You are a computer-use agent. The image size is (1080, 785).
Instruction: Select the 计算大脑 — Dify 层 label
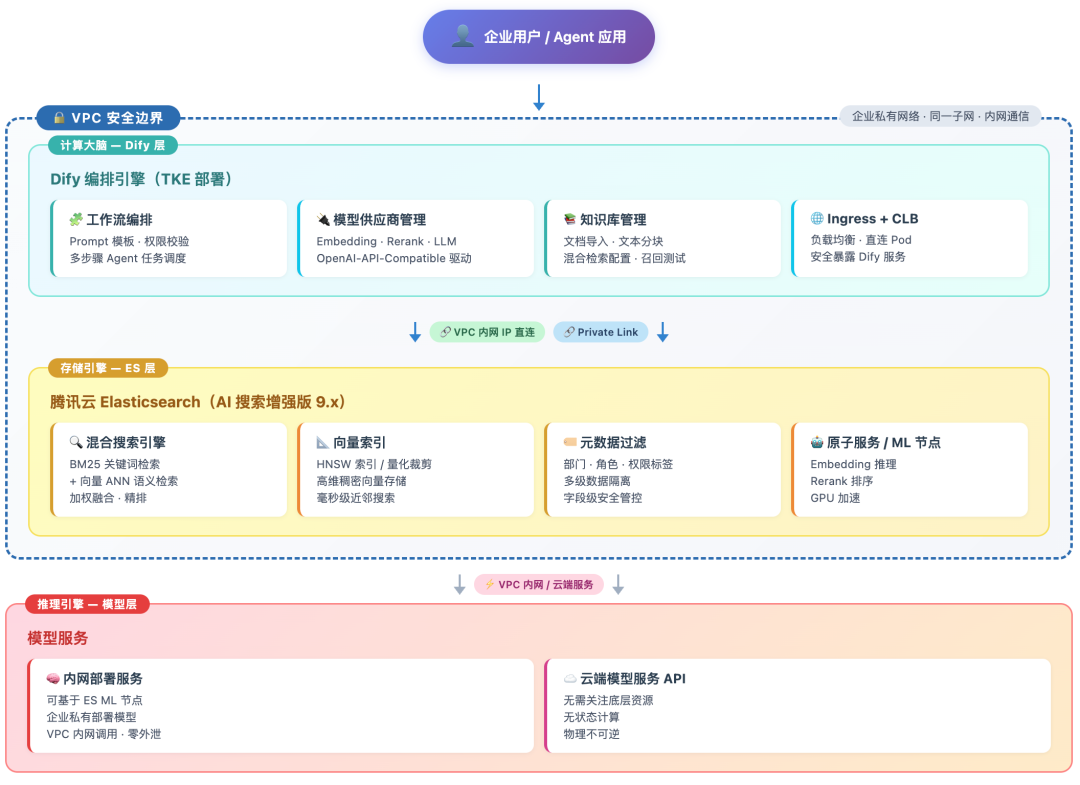pos(112,145)
